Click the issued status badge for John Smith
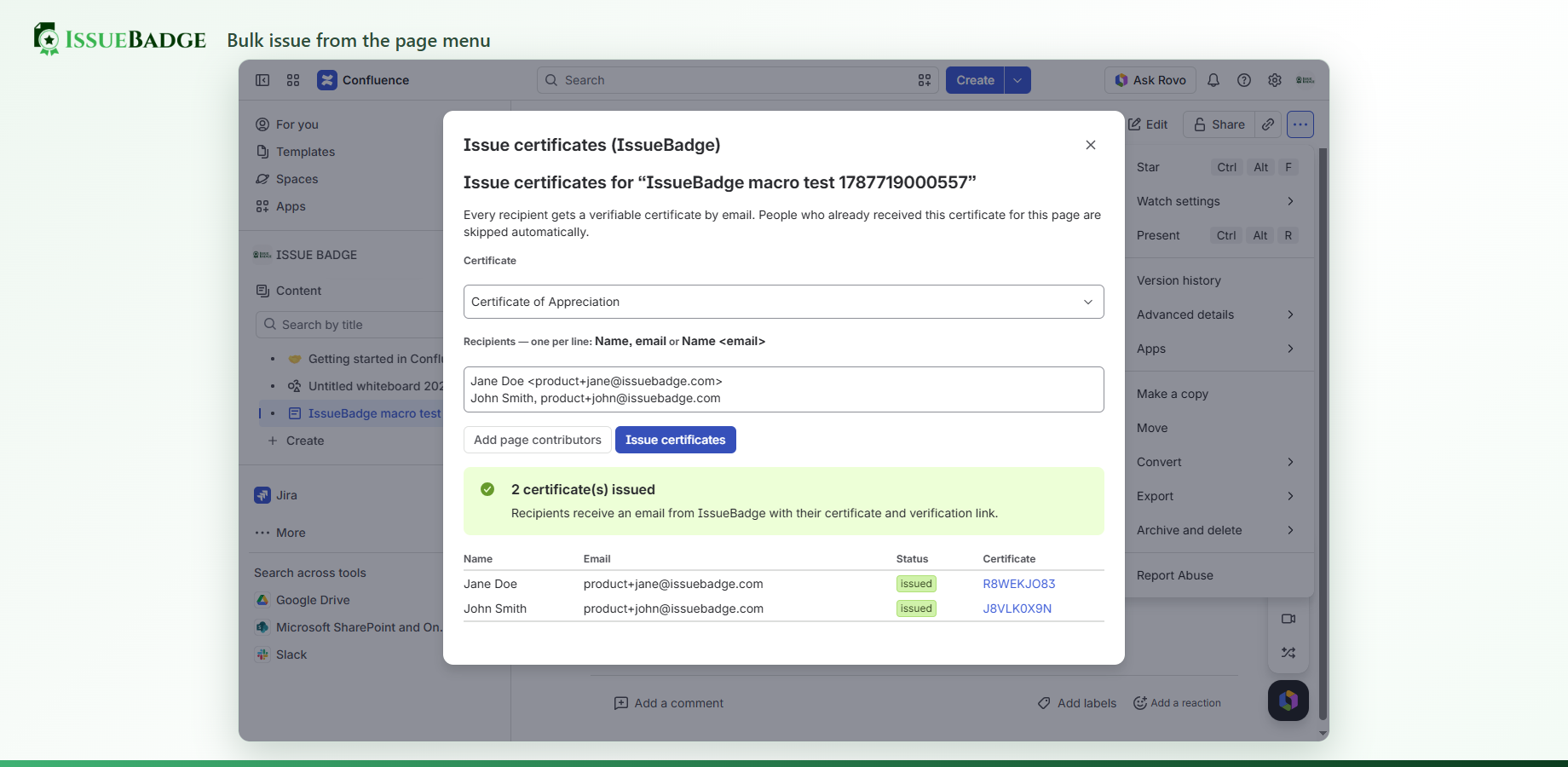The width and height of the screenshot is (1568, 767). (916, 608)
